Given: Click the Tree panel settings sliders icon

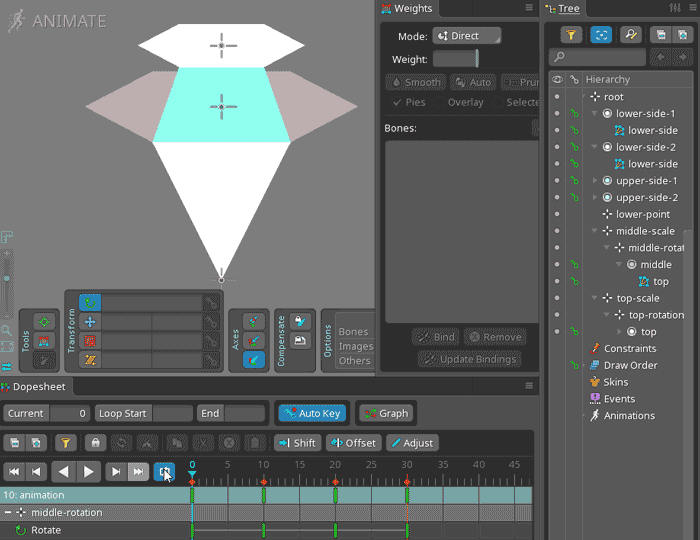Looking at the screenshot, I should [x=674, y=8].
